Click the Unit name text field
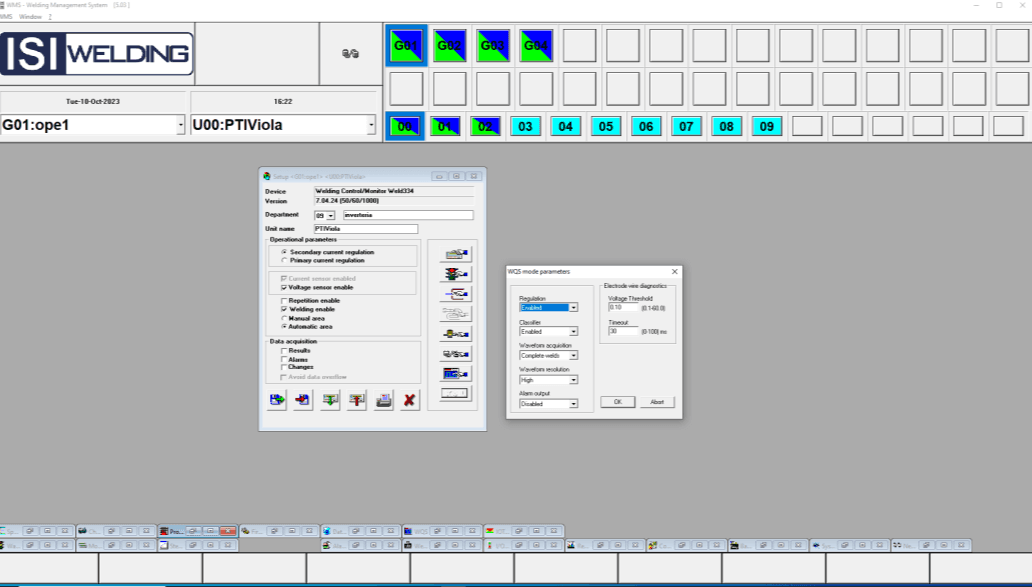This screenshot has width=1032, height=587. coord(365,229)
